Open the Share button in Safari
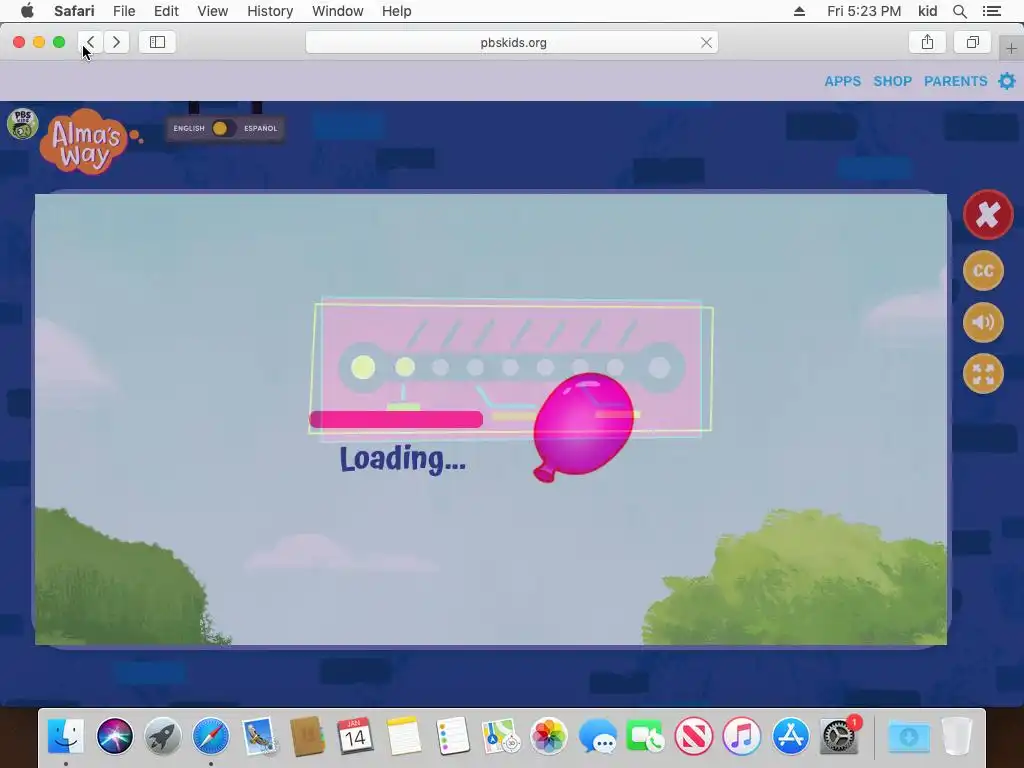 (927, 42)
